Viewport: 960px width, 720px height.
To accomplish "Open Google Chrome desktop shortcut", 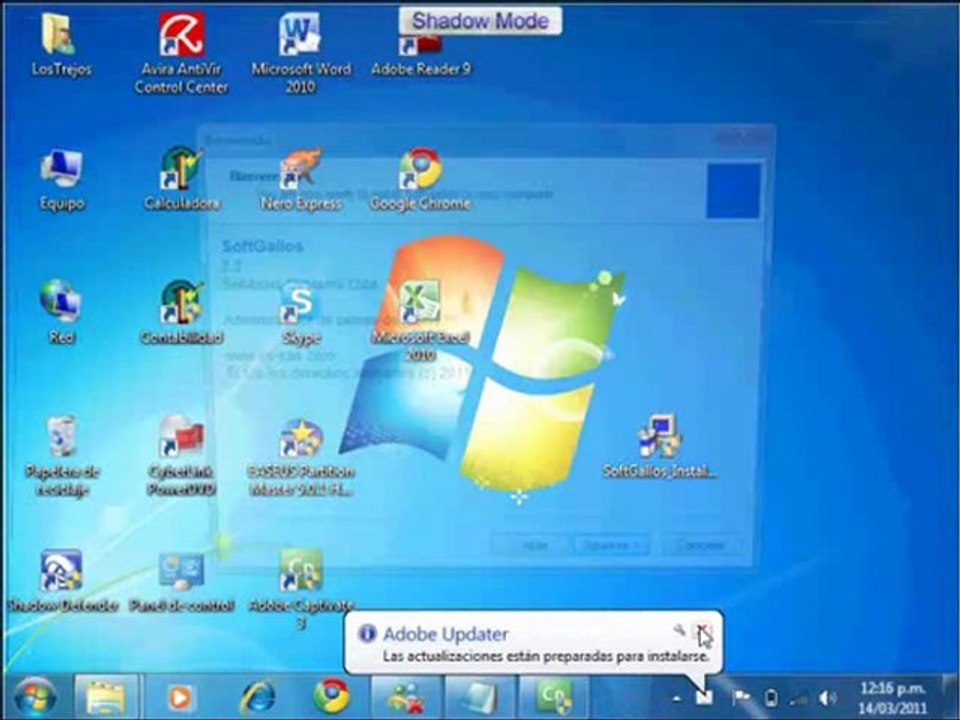I will (421, 179).
